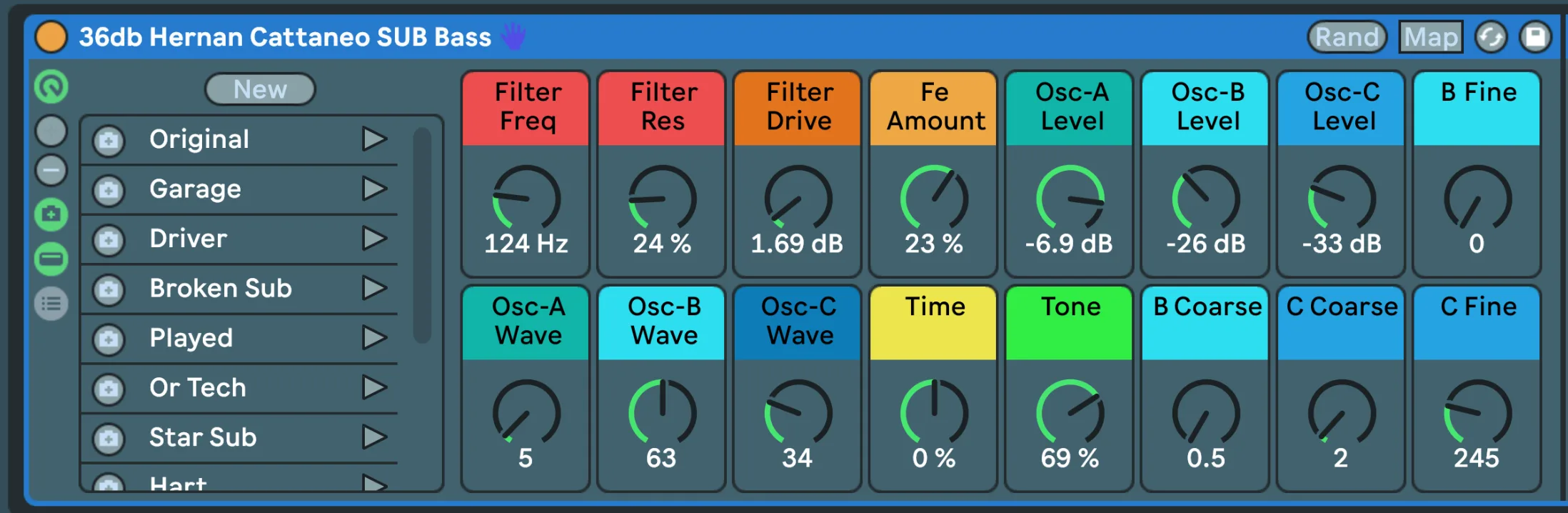Toggle the Map mode button
The height and width of the screenshot is (513, 1568).
[x=1430, y=37]
